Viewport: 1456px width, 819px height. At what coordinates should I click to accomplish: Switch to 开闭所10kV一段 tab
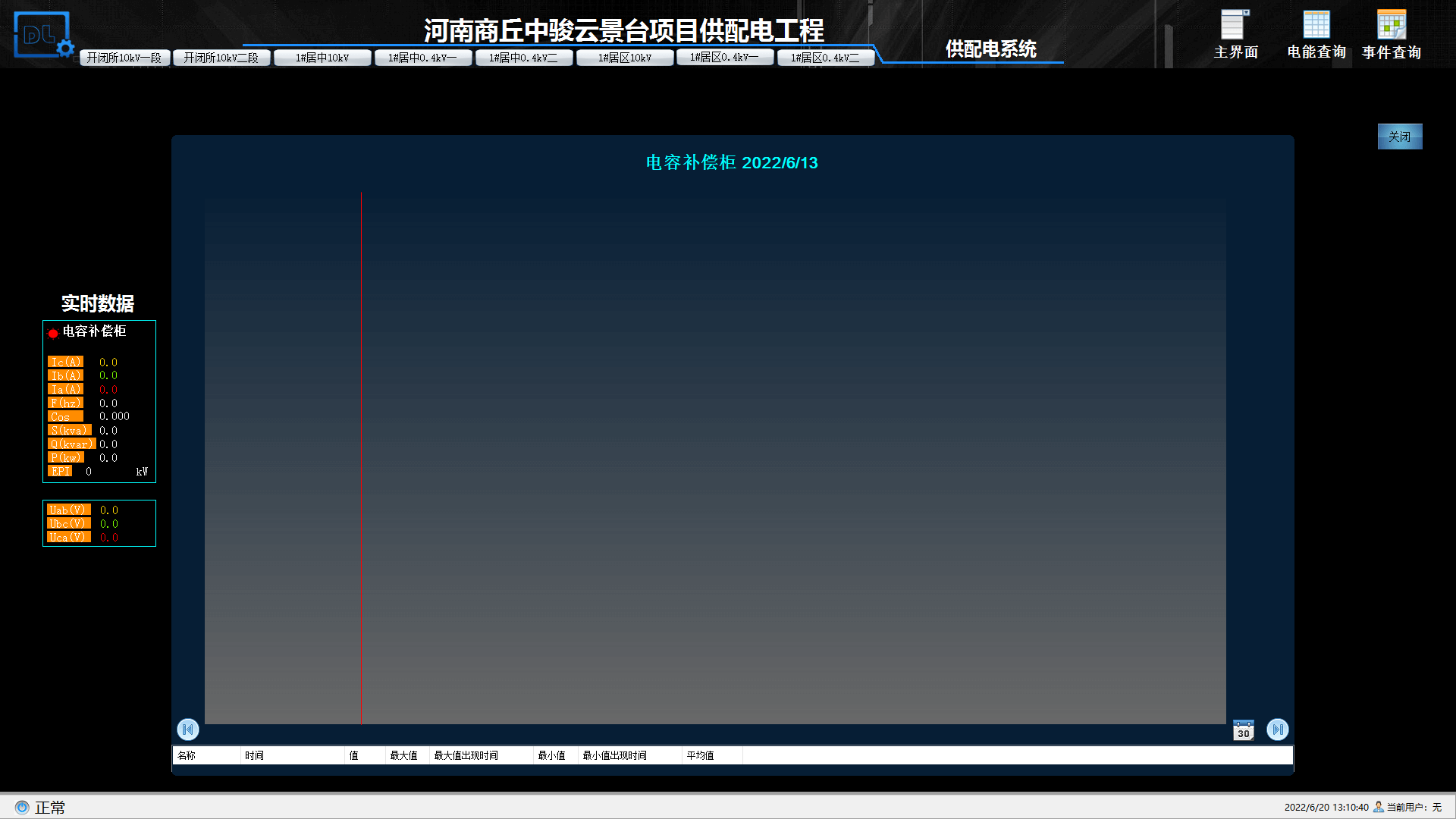click(124, 58)
